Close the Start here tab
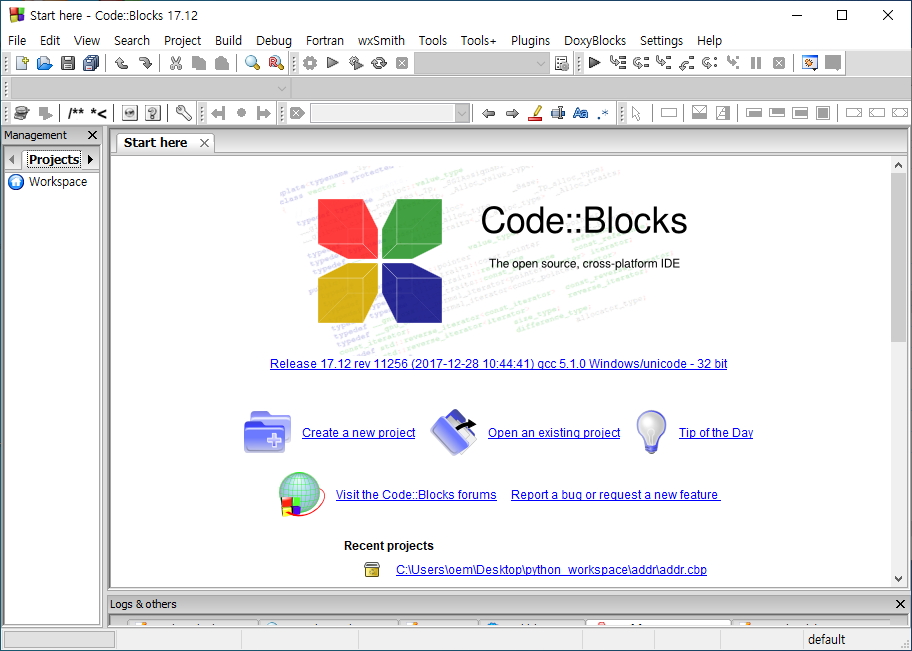 pyautogui.click(x=204, y=143)
